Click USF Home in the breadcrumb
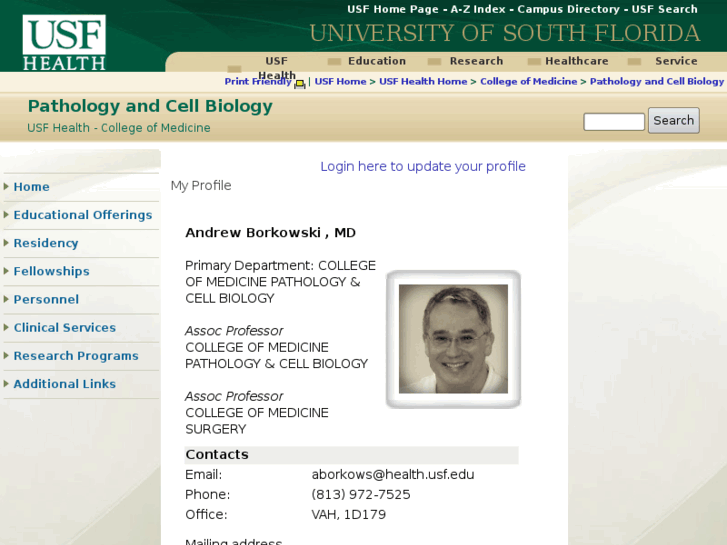Image resolution: width=727 pixels, height=545 pixels. click(340, 82)
